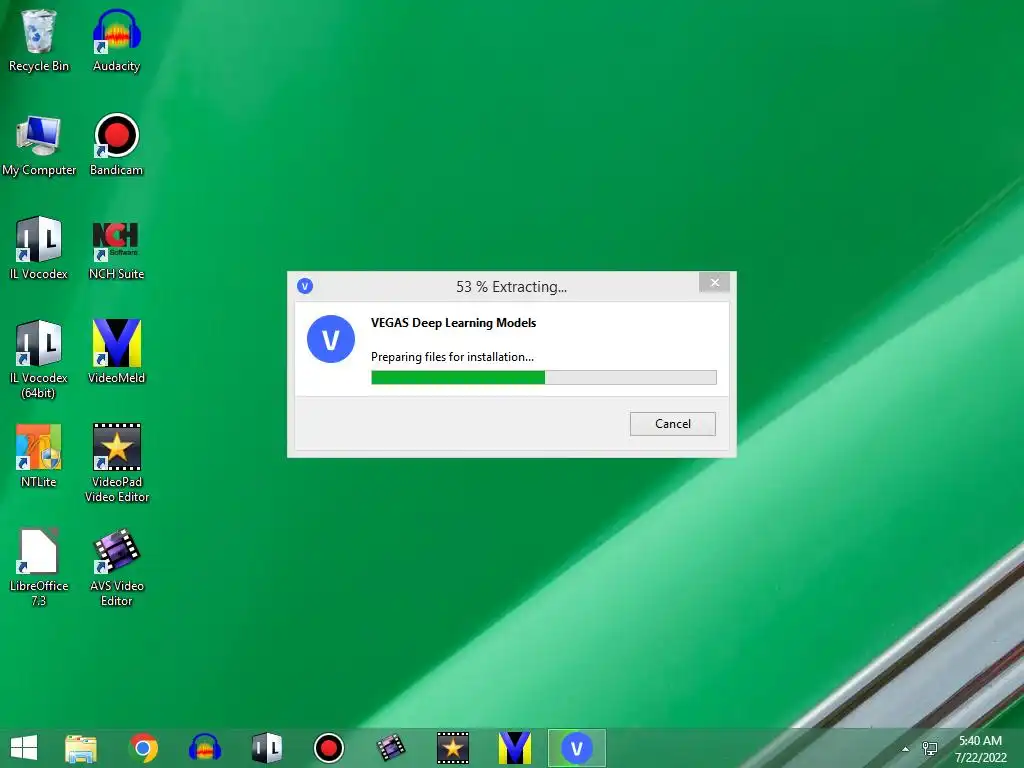Select the AVS Video Editor shortcut

[x=116, y=567]
